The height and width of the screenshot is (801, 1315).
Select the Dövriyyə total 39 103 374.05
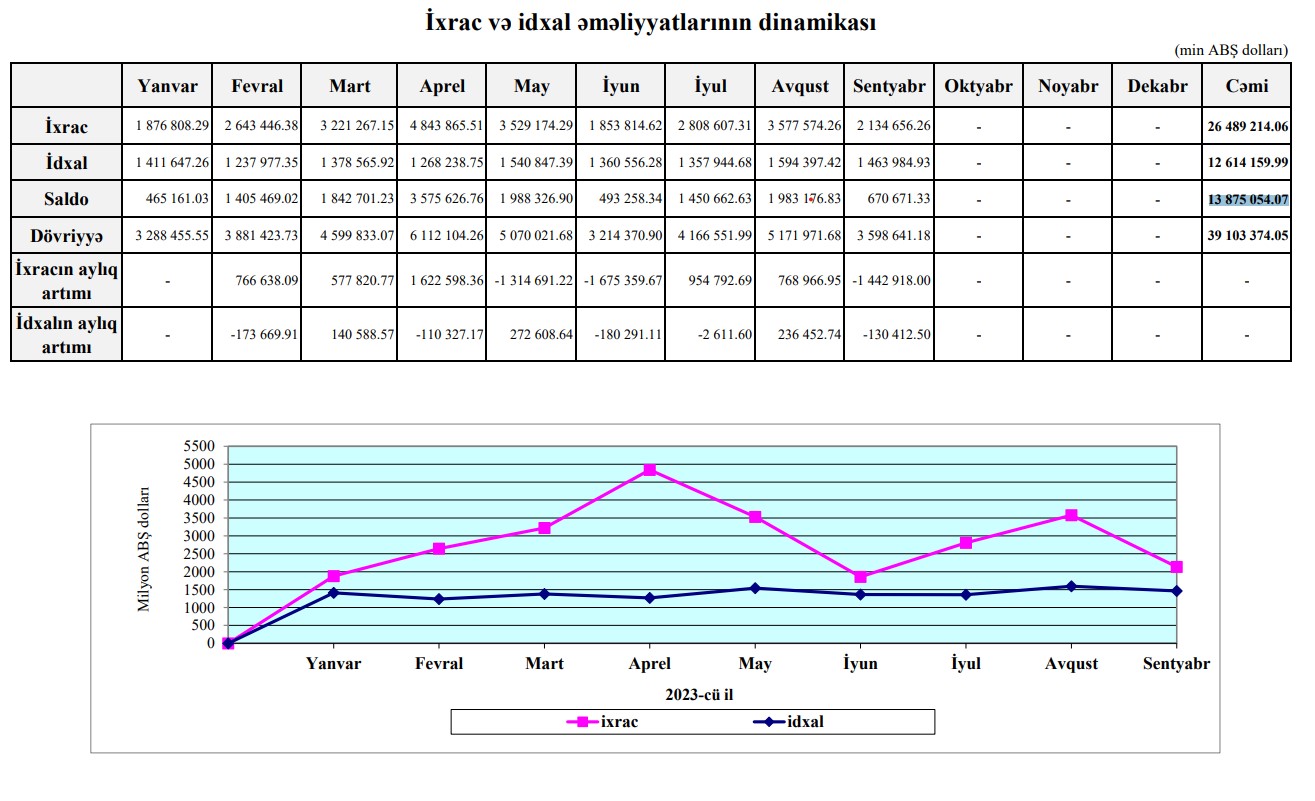[x=1247, y=235]
